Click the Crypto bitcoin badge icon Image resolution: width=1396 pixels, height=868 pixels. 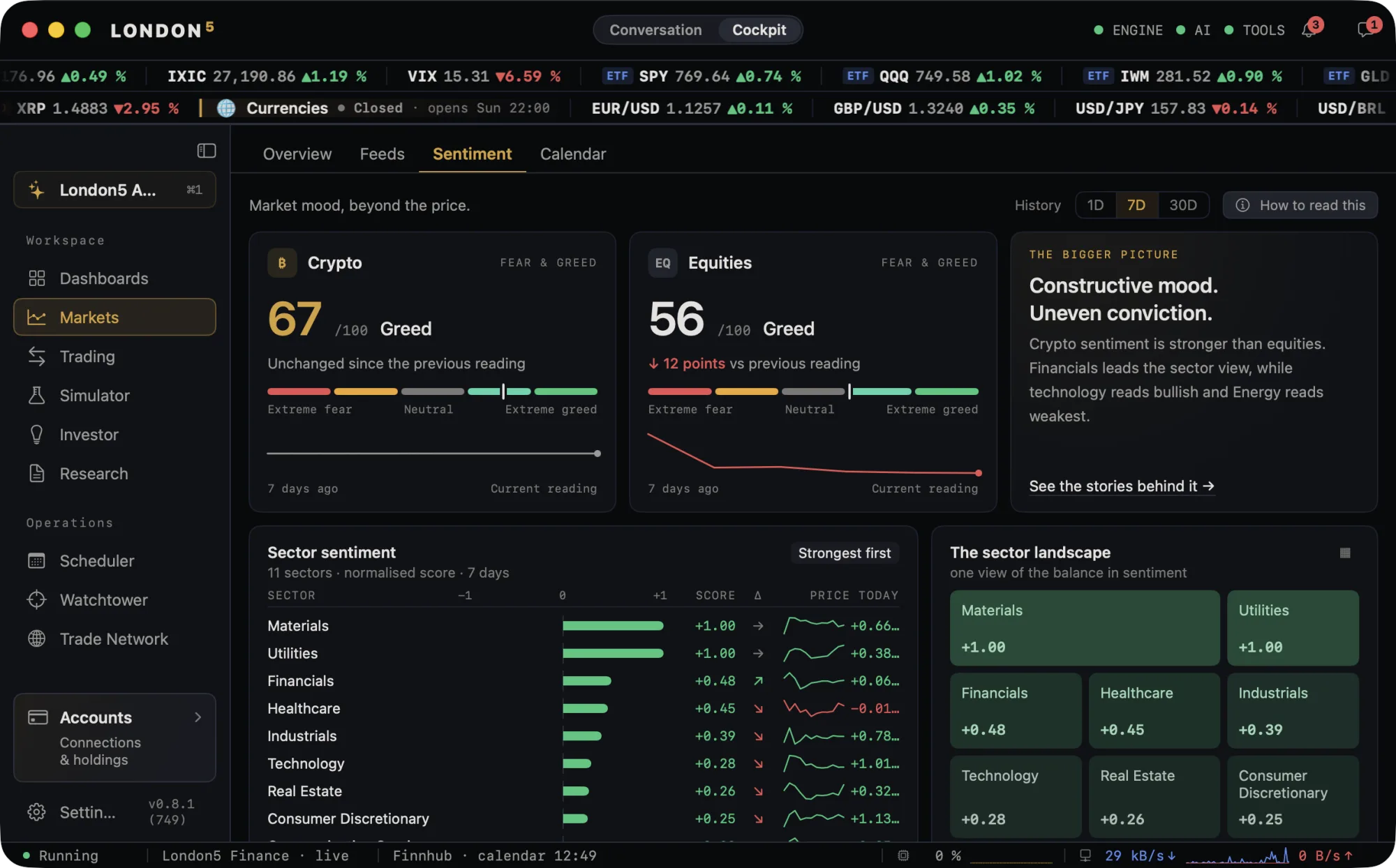pos(282,263)
